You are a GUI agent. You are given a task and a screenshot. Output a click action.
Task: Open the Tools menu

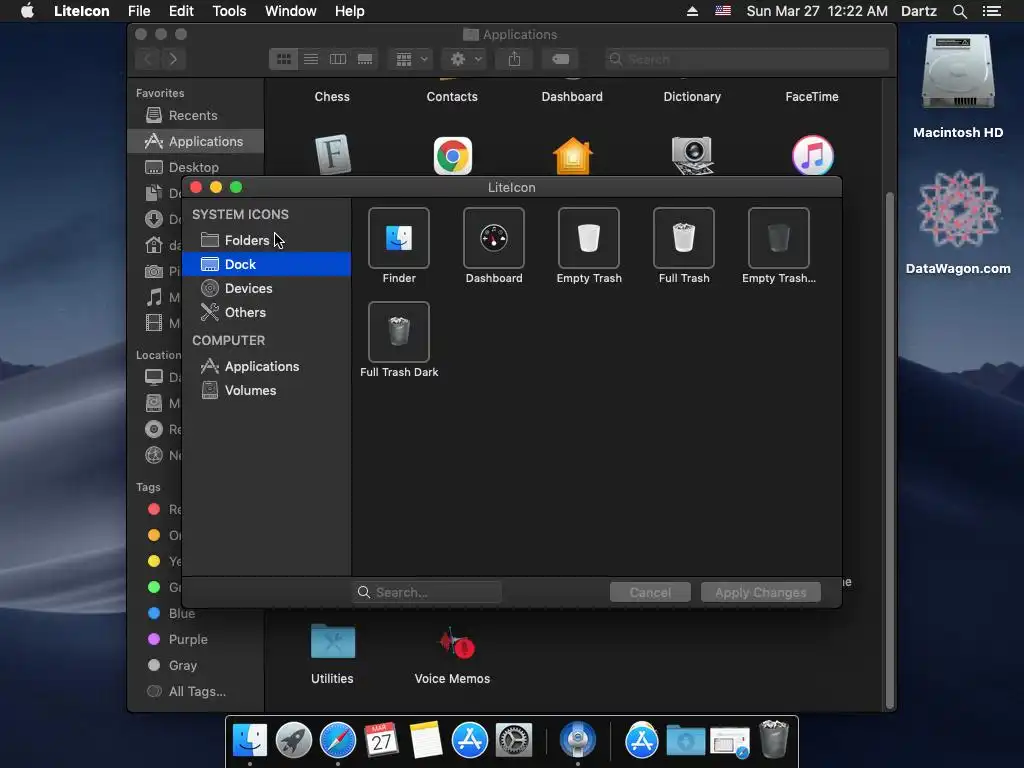[x=229, y=11]
